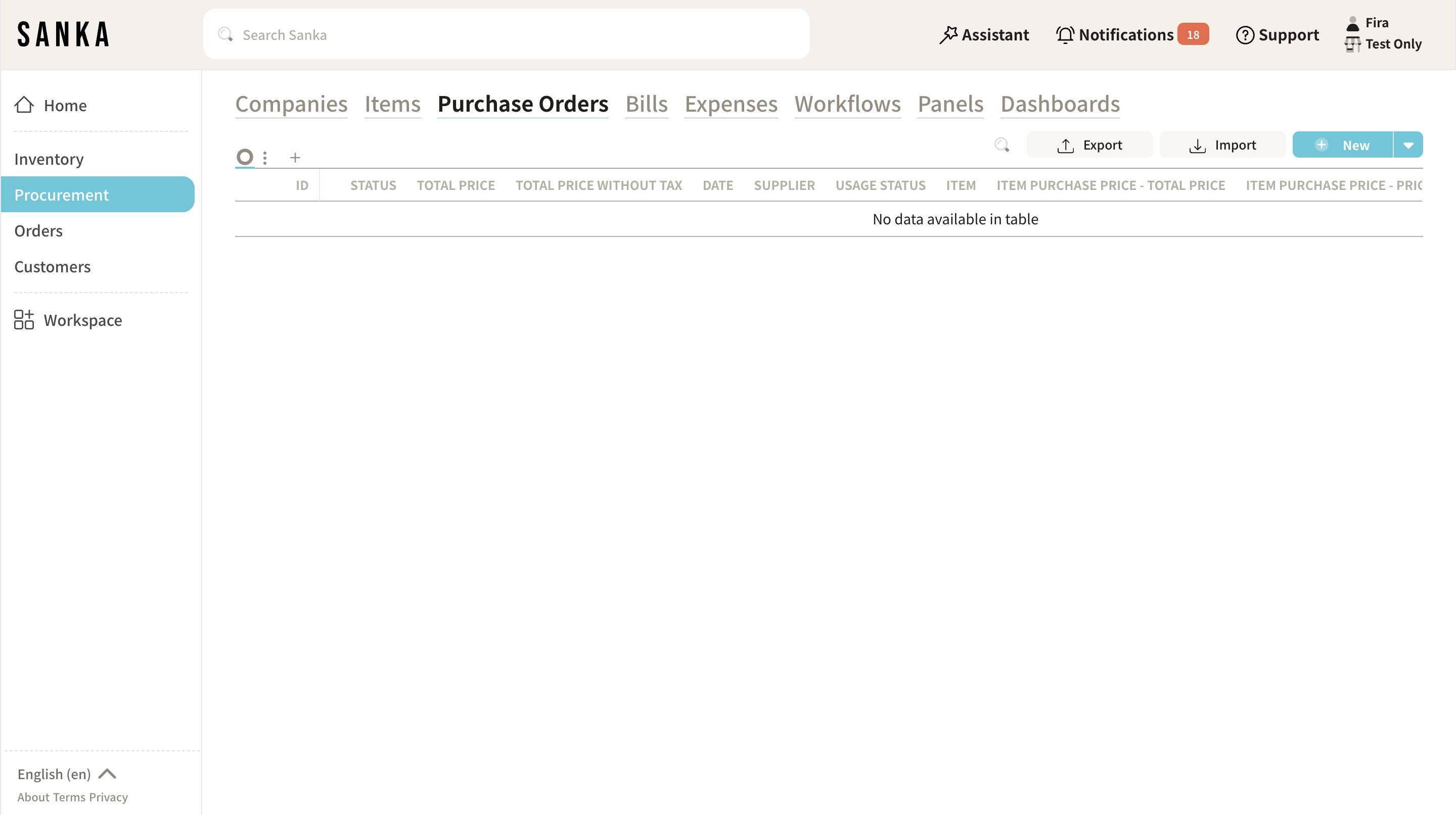Expand the New button dropdown arrow
Image resolution: width=1456 pixels, height=815 pixels.
[x=1408, y=145]
